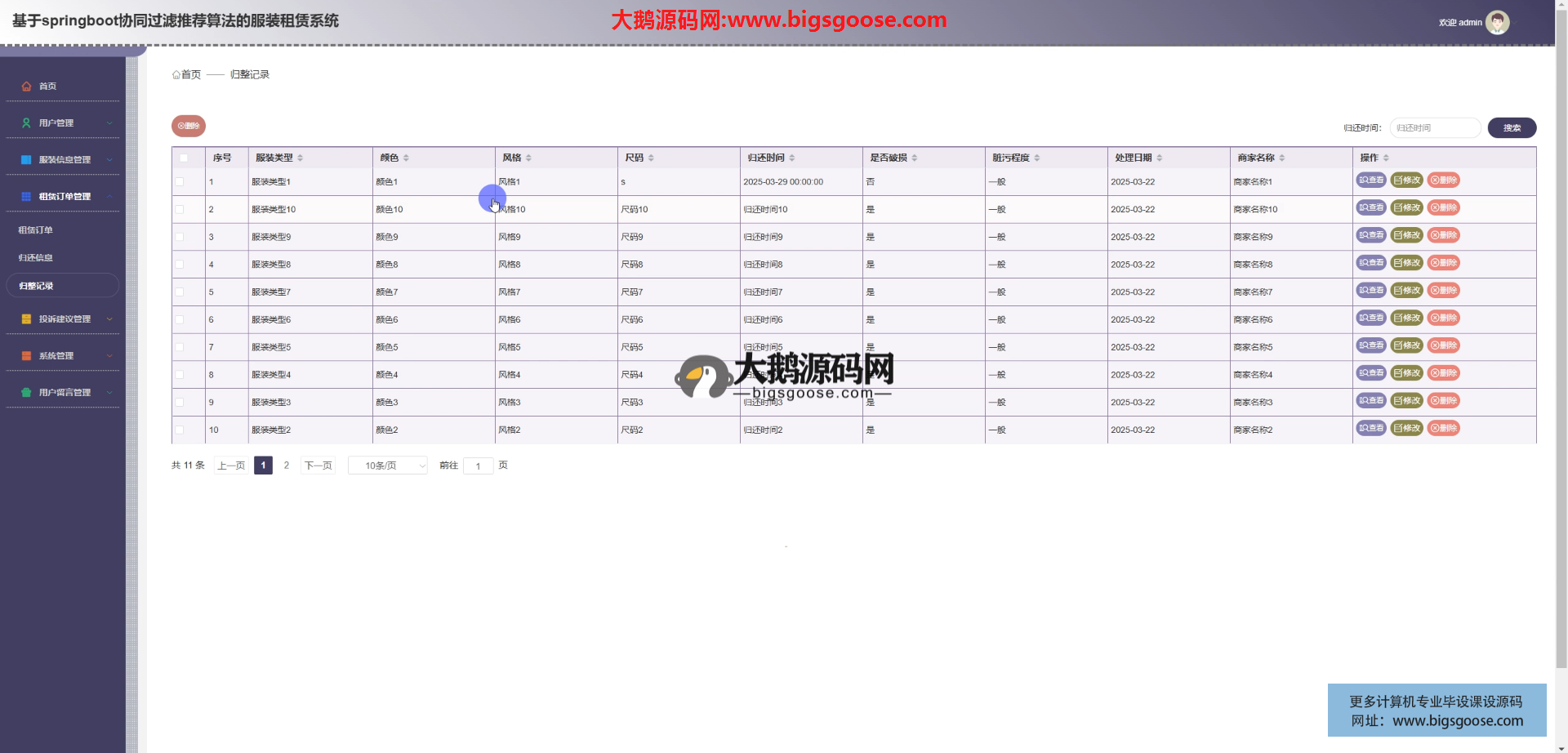This screenshot has height=753, width=1568.
Task: Toggle the select-all checkbox in table header
Action: [x=184, y=158]
